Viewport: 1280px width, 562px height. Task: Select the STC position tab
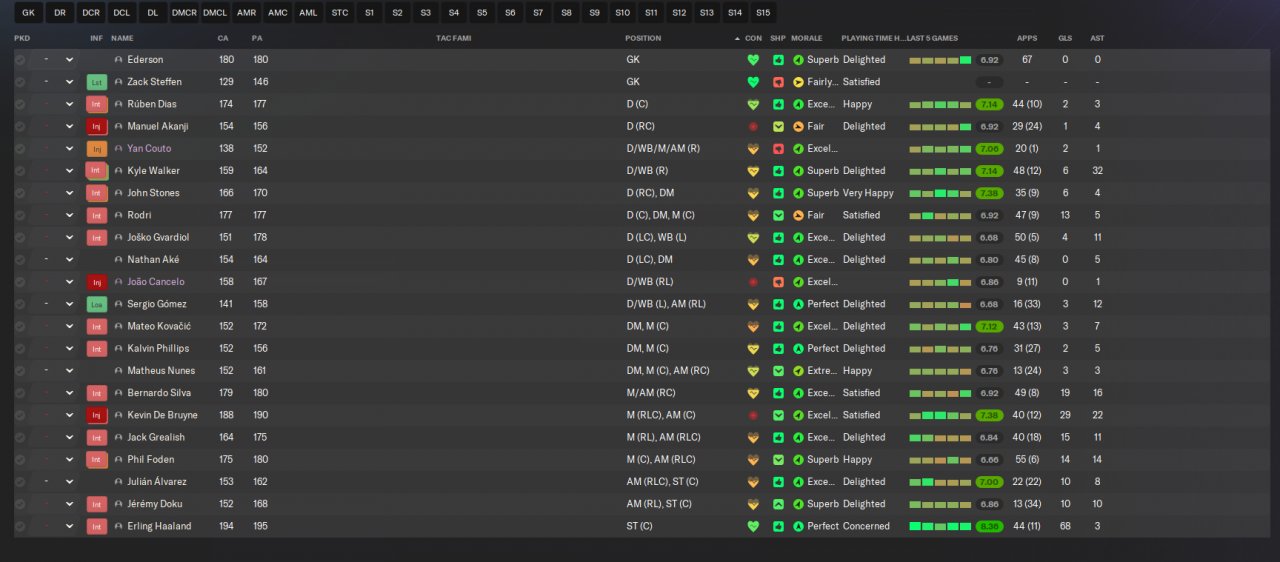point(340,13)
